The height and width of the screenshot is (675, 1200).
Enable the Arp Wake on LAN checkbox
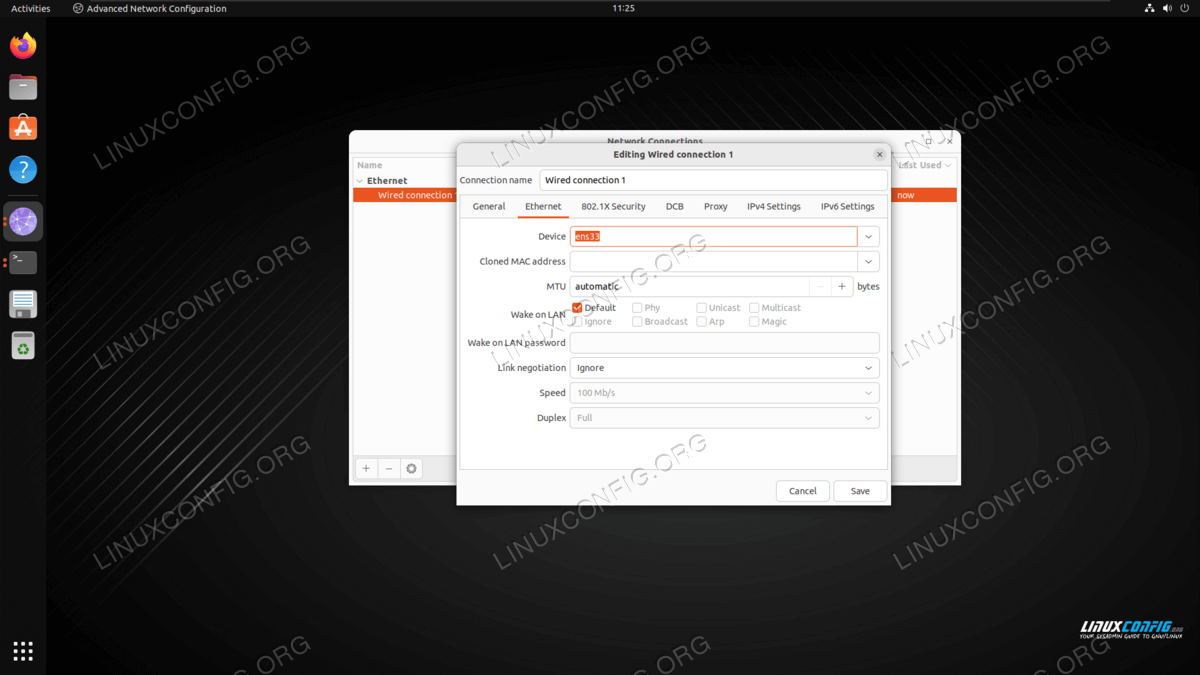click(x=701, y=322)
